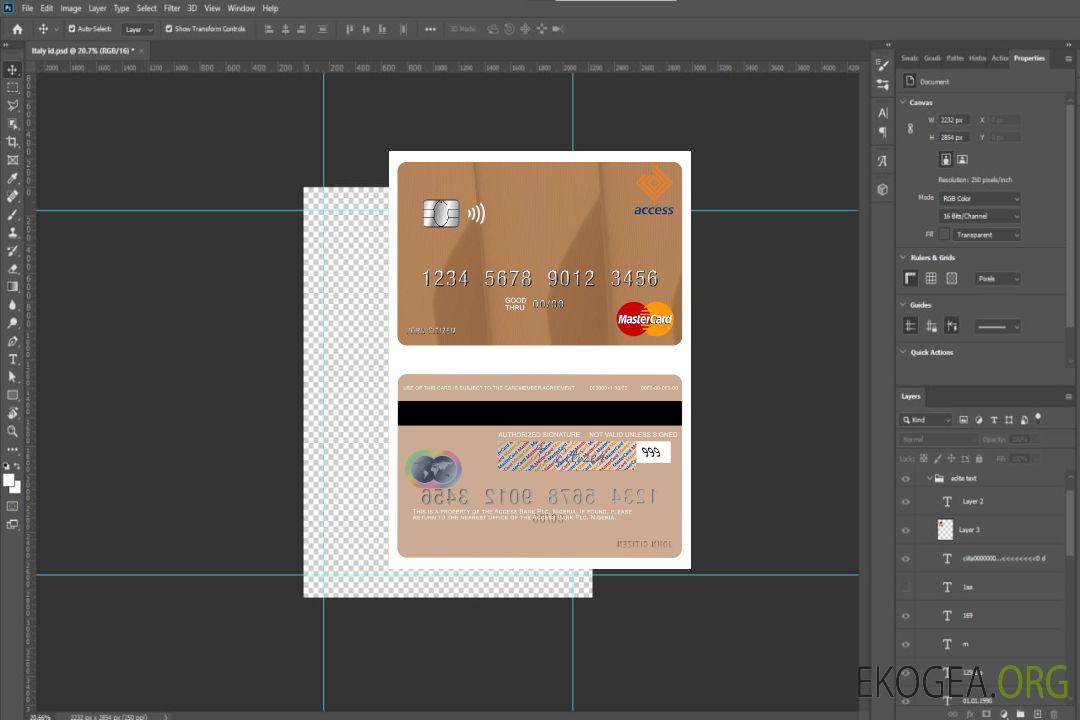Select the Horizontal Type tool
The image size is (1080, 720).
[x=13, y=359]
